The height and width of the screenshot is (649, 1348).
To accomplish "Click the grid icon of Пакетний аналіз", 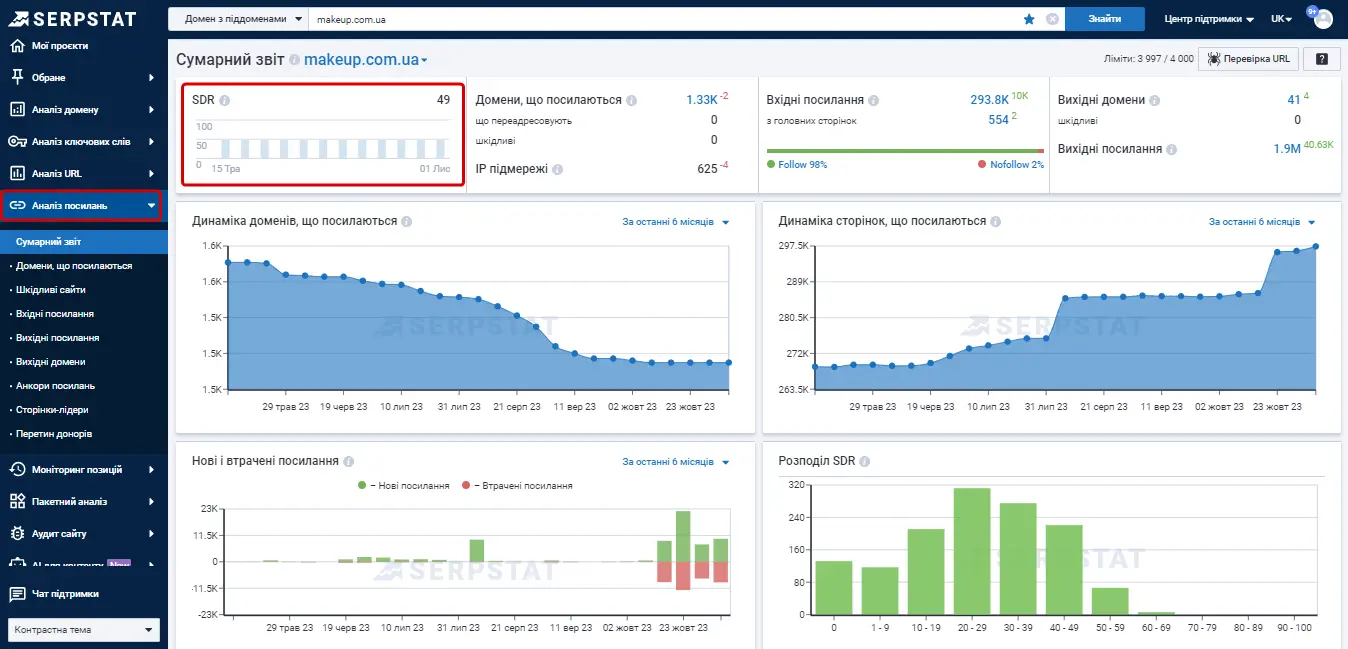I will pyautogui.click(x=17, y=502).
